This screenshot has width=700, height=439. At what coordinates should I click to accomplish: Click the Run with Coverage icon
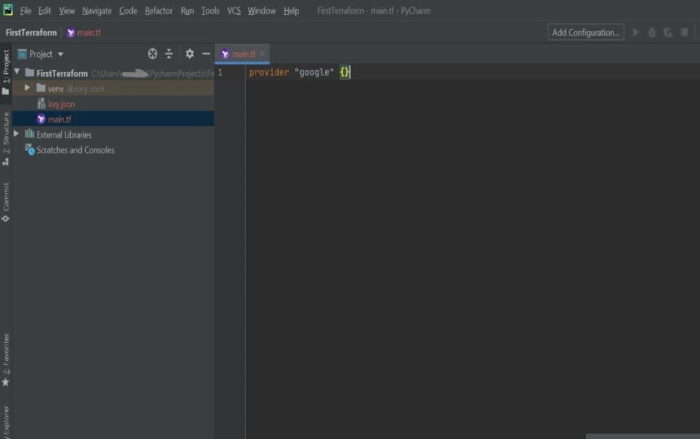click(x=668, y=32)
